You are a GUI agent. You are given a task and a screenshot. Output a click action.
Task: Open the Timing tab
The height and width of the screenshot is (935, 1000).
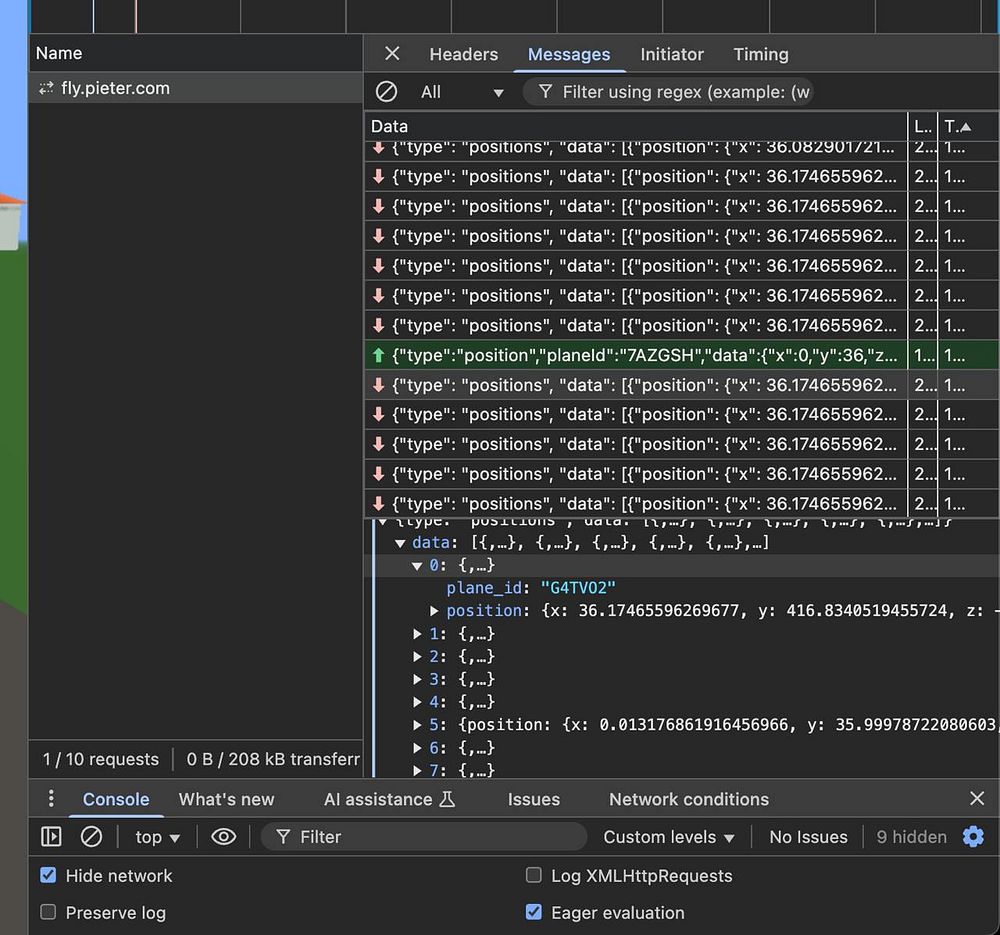[760, 54]
